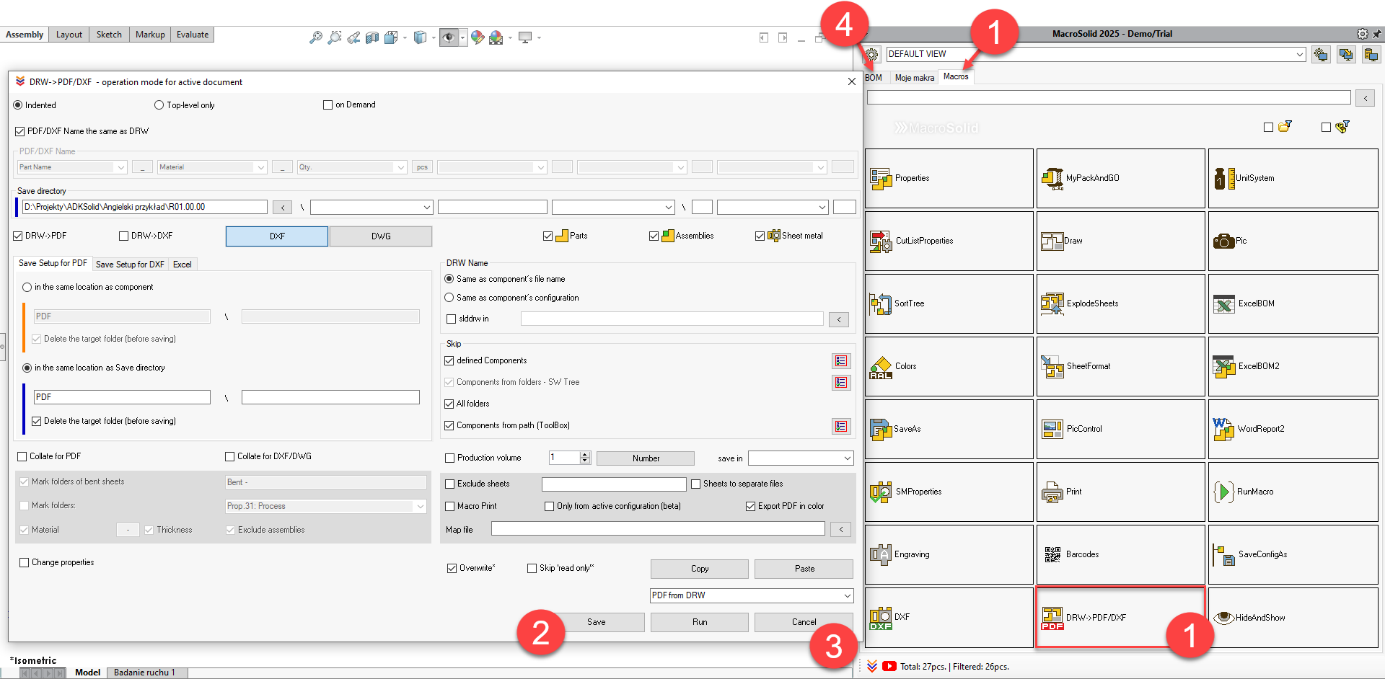
Task: Open the Draw macro tile
Action: pyautogui.click(x=1120, y=241)
